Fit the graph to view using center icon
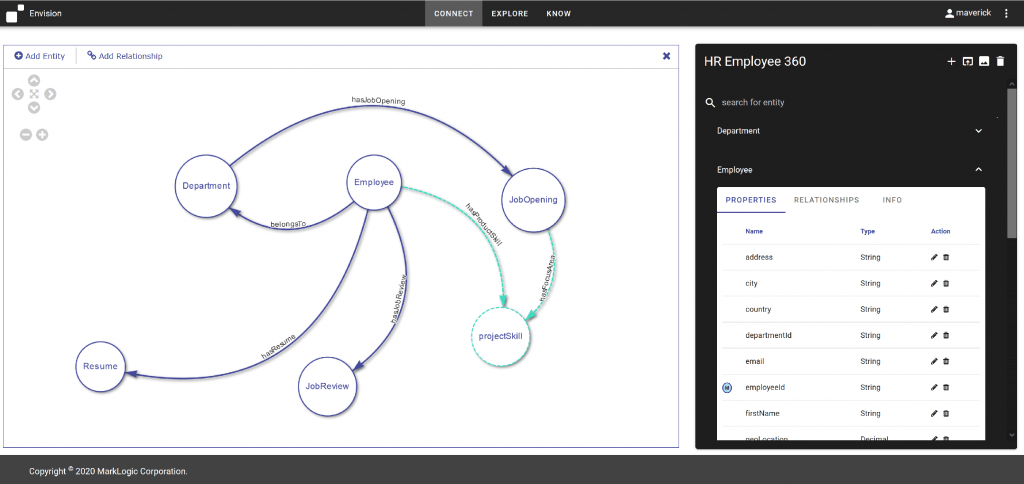Screen dimensions: 1024x484 [34, 94]
